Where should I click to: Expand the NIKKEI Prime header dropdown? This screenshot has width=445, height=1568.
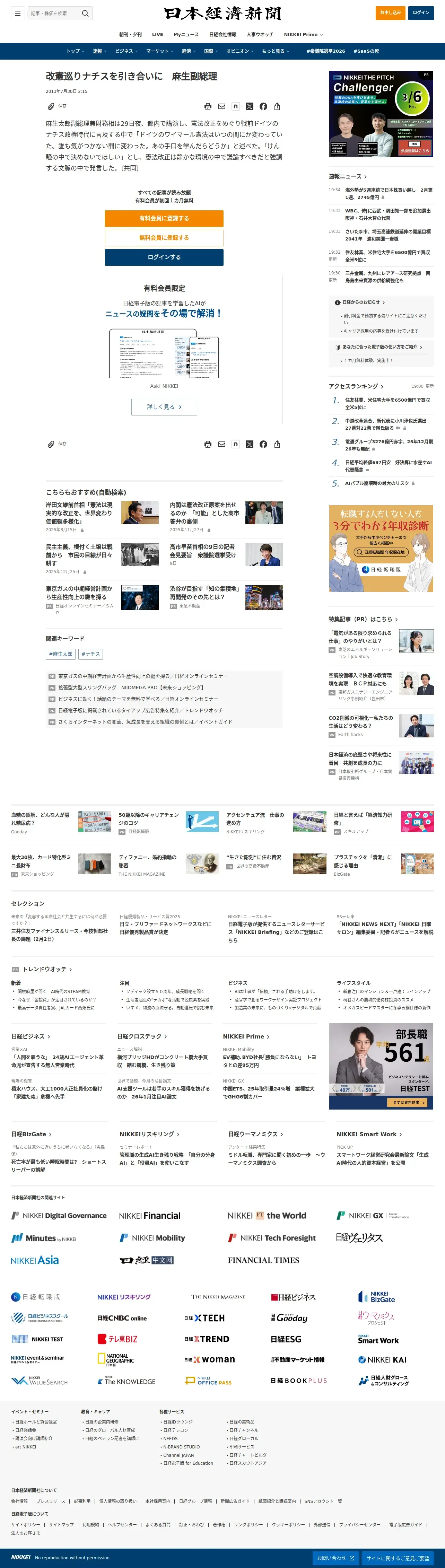tap(304, 35)
